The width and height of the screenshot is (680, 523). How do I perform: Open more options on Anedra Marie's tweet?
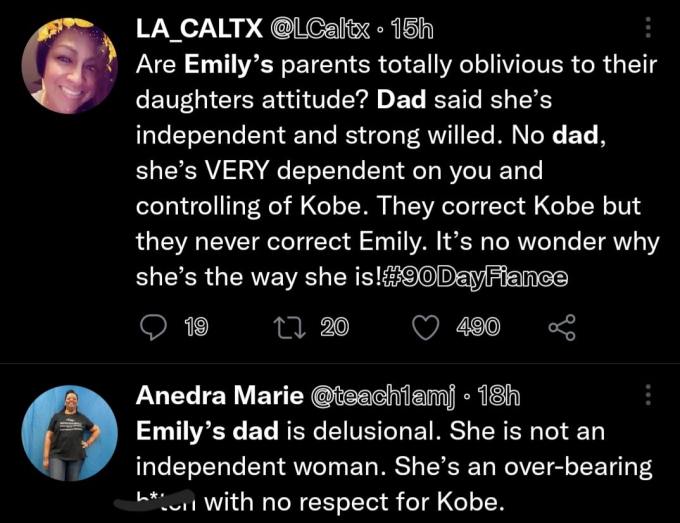[648, 395]
